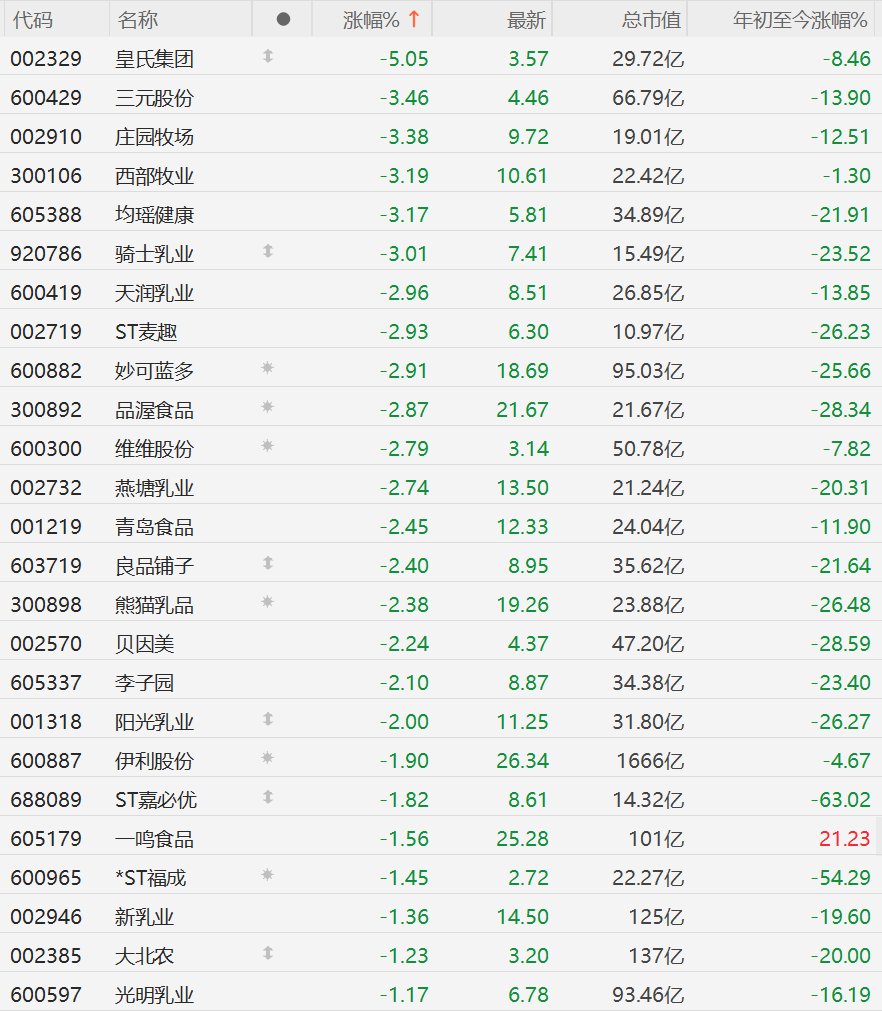Click the up-down arrow icon beside 大北农
This screenshot has height=1011, width=882.
pos(268,953)
